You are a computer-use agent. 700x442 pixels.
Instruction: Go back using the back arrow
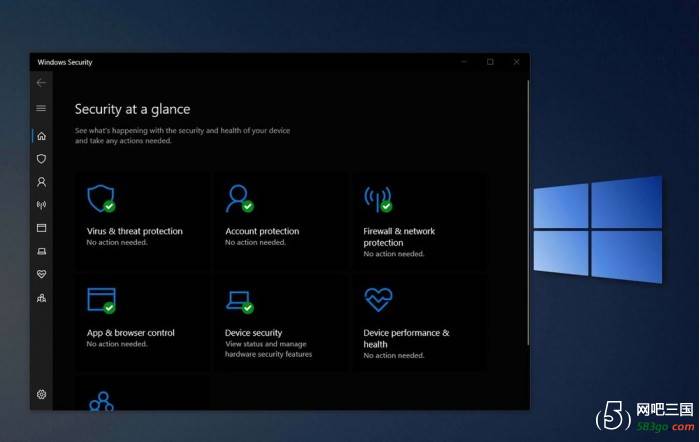coord(41,83)
